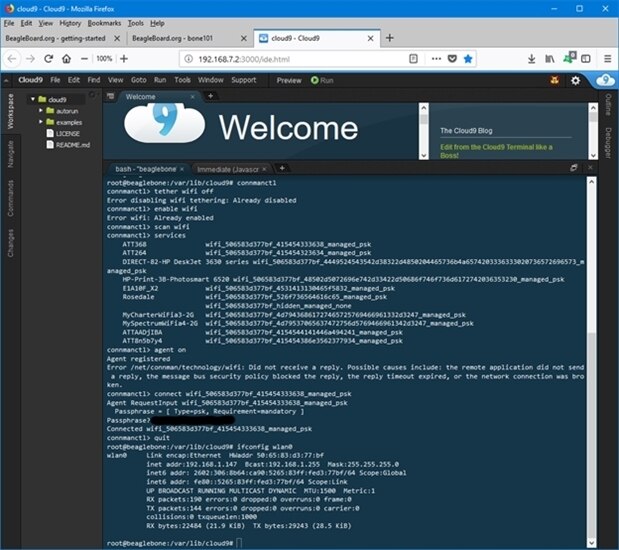Close the BeagleBoard bone101 tab

click(x=244, y=38)
